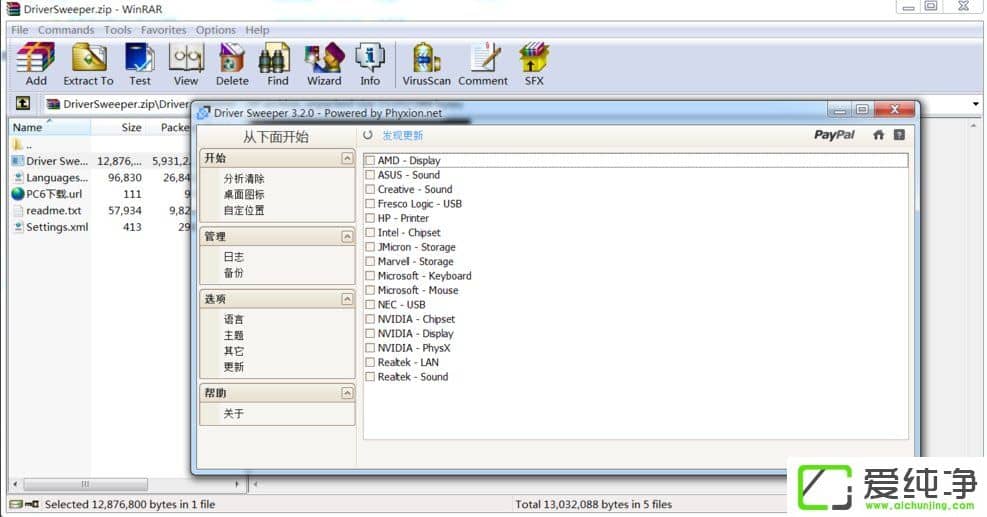Open the Favorites menu

click(164, 30)
